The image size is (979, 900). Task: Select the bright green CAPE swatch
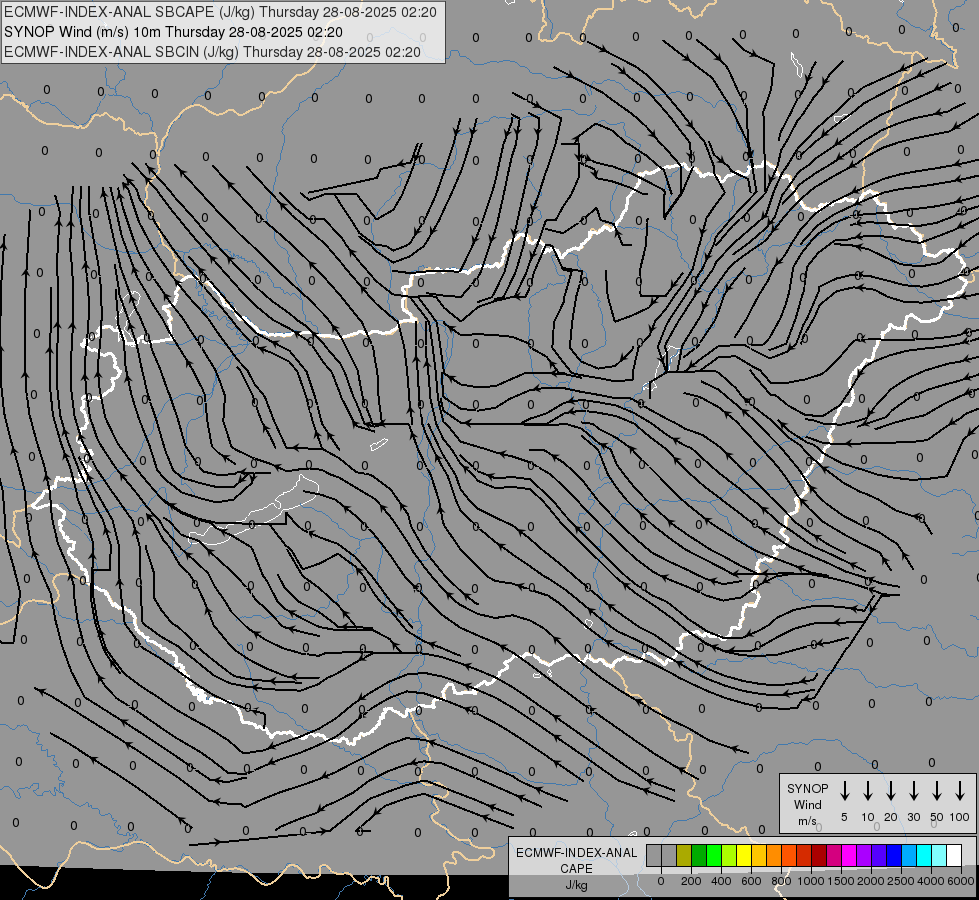[x=714, y=855]
